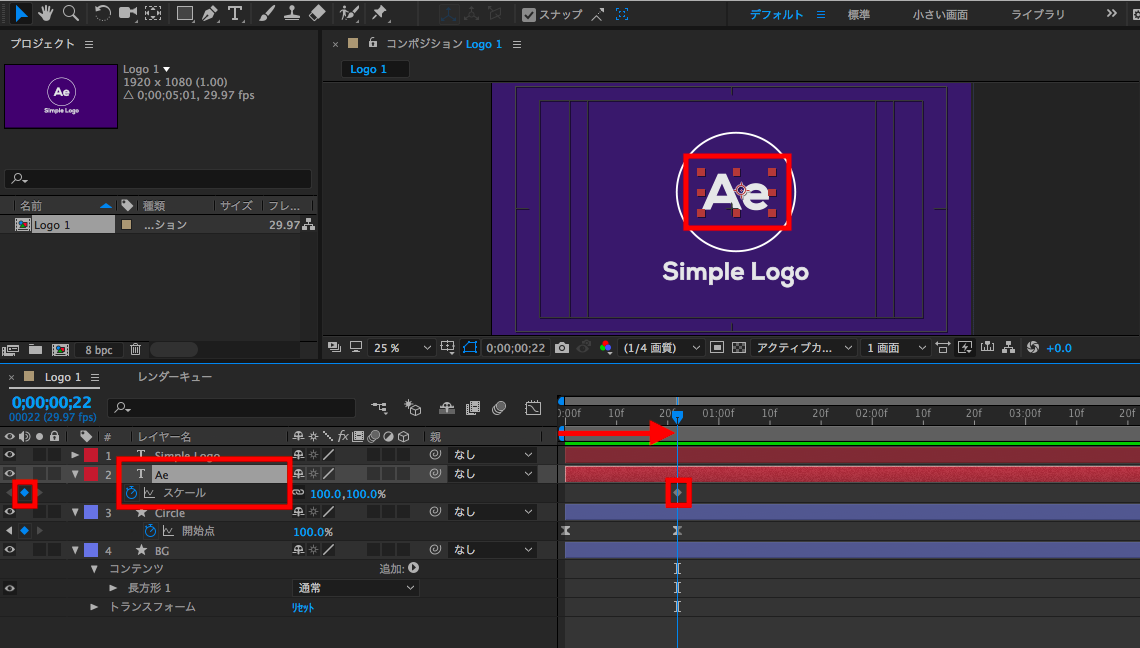Open the 25% magnification dropdown
The height and width of the screenshot is (648, 1140).
pos(402,348)
